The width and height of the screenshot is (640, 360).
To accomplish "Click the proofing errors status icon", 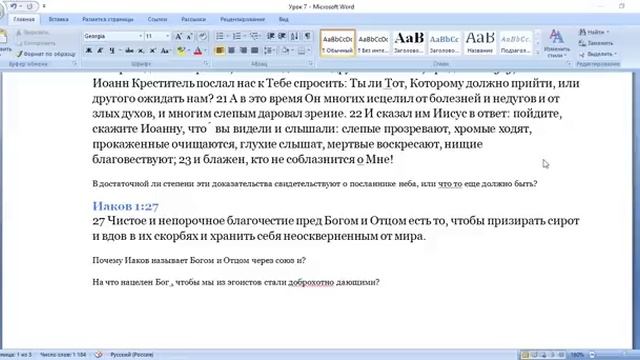I will 98,355.
